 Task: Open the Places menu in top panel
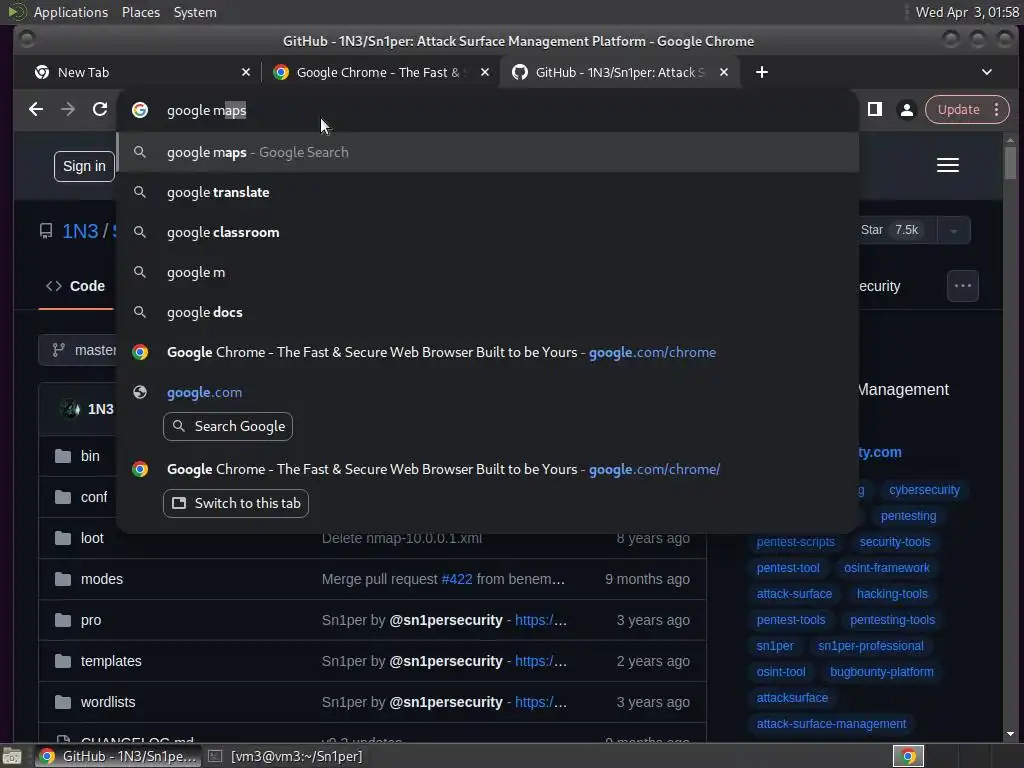(140, 12)
